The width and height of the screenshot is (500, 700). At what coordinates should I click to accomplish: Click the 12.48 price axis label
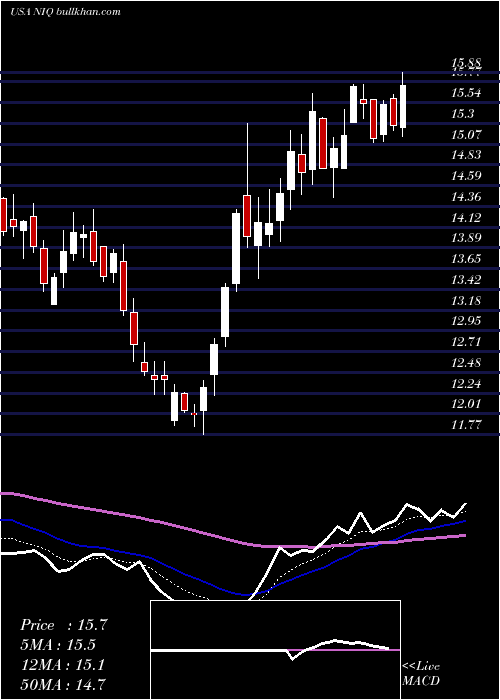coord(466,362)
